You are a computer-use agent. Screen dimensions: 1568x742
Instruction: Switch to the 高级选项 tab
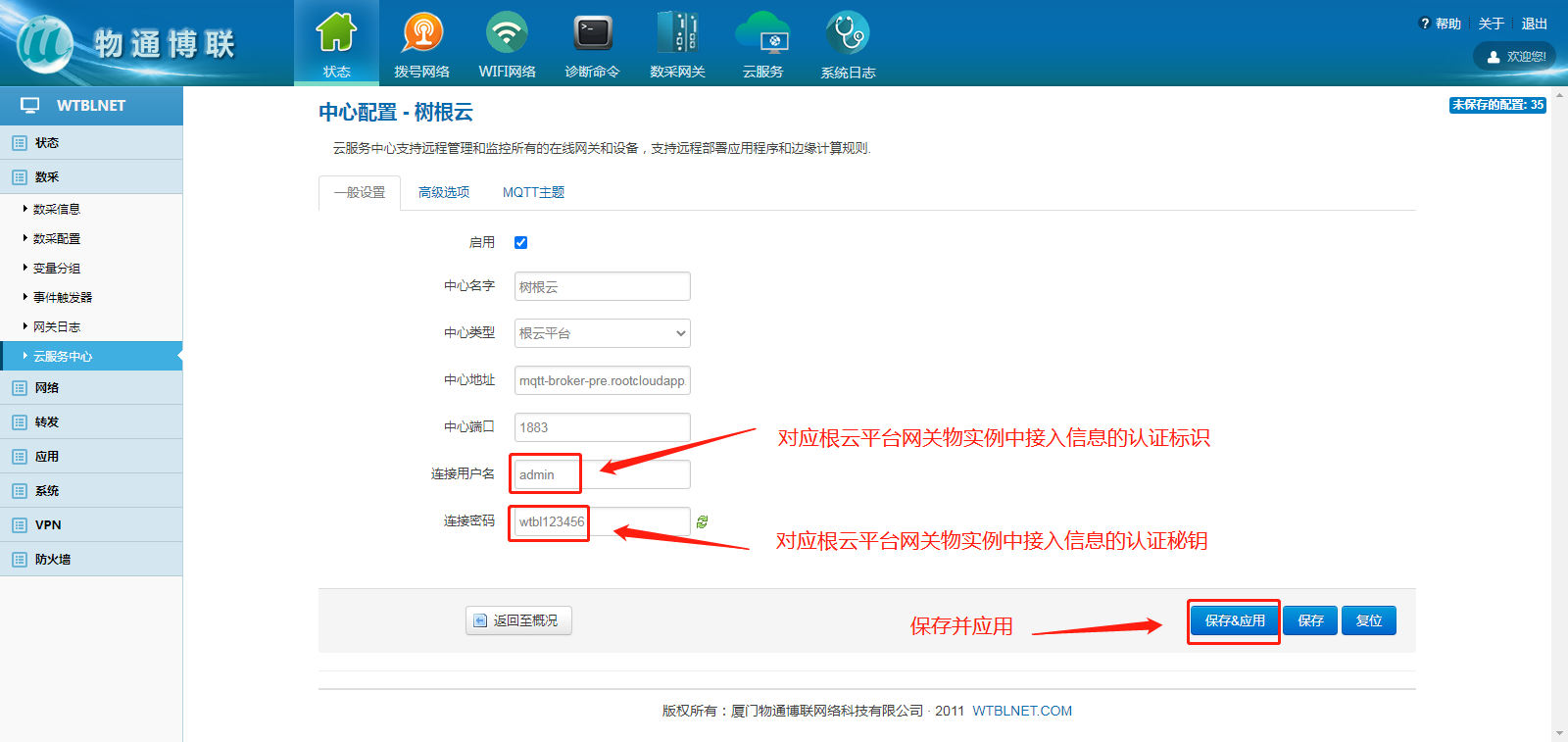pos(444,193)
